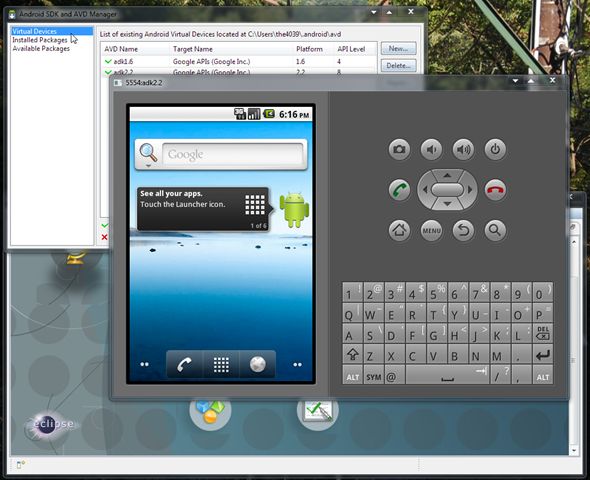Click the dropdown arrow in AVD Manager title bar
Screen dimensions: 590x480
(x=374, y=12)
